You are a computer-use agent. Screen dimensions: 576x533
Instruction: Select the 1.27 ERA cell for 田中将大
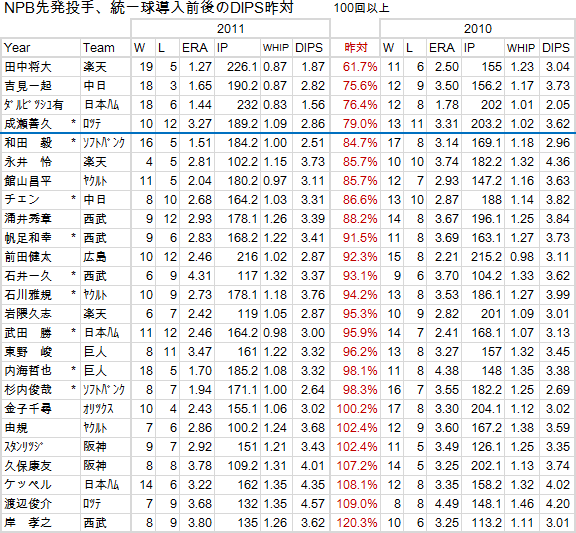pyautogui.click(x=197, y=67)
